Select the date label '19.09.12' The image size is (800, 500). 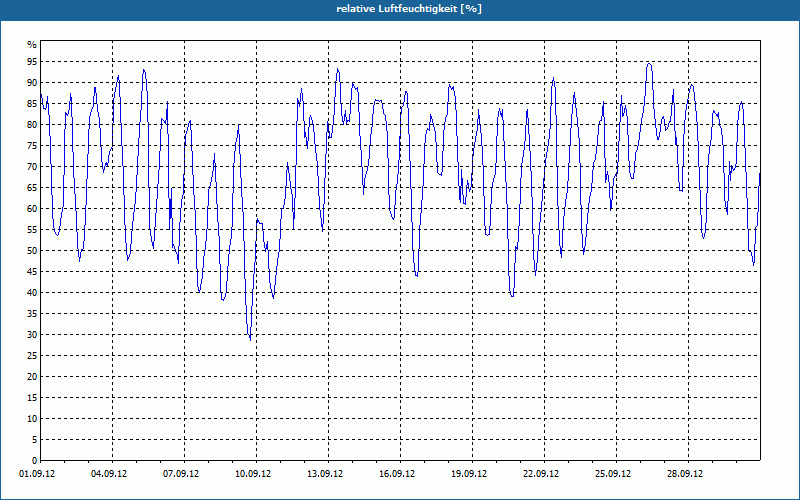[x=469, y=474]
